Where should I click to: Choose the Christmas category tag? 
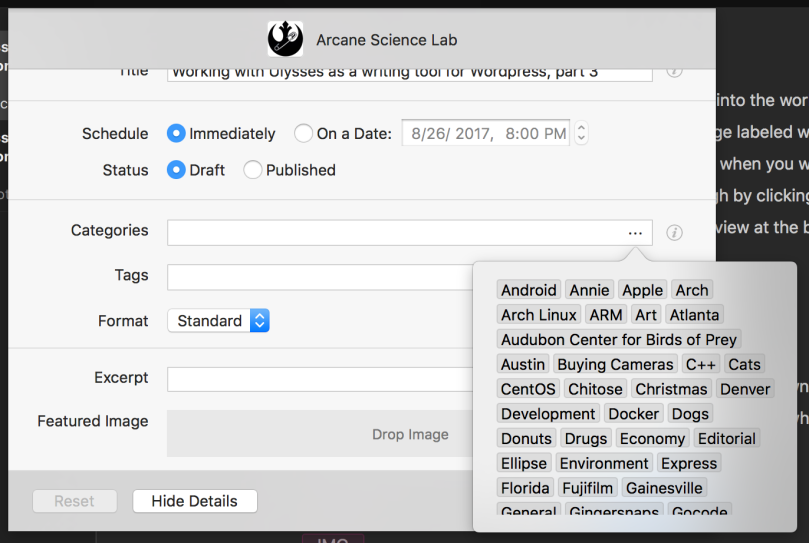pos(671,389)
